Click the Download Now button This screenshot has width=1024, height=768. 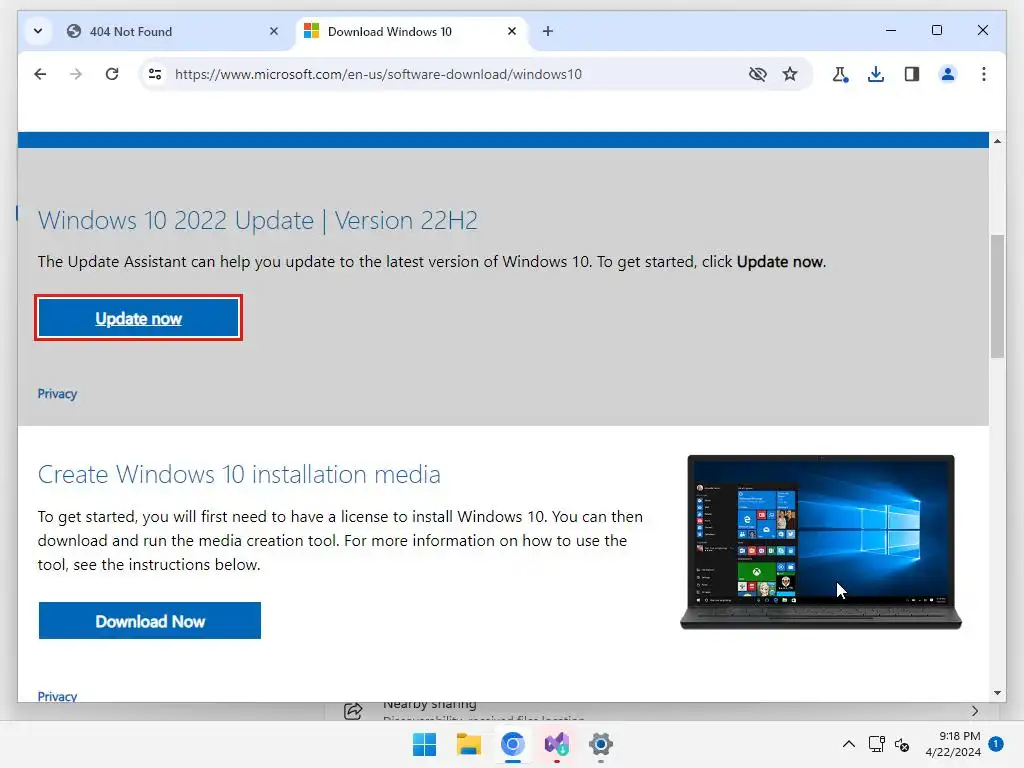click(150, 620)
